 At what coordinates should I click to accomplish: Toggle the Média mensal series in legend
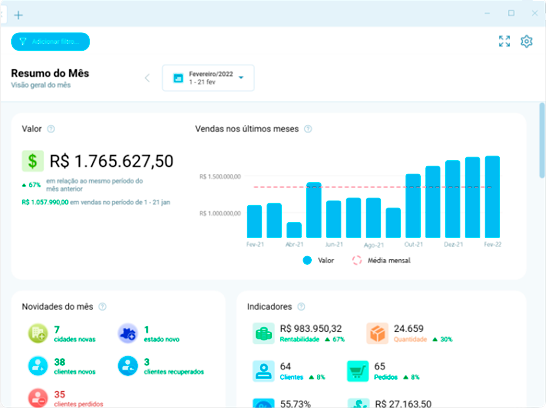(x=381, y=260)
